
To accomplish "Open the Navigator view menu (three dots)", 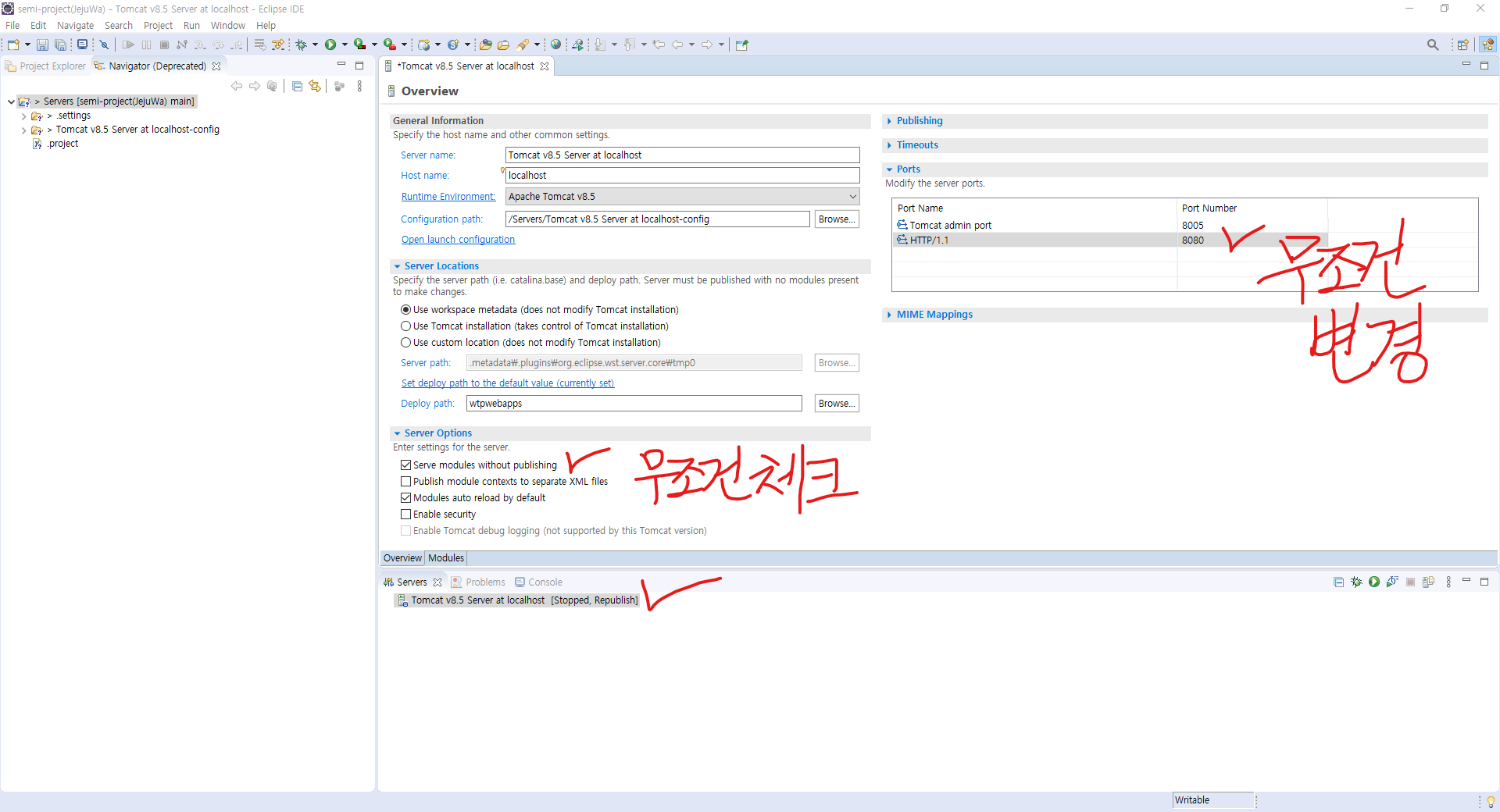I will (359, 86).
